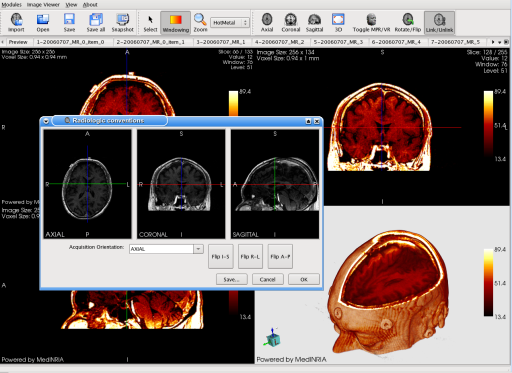512x373 pixels.
Task: Take a Snapshot of the view
Action: click(122, 22)
